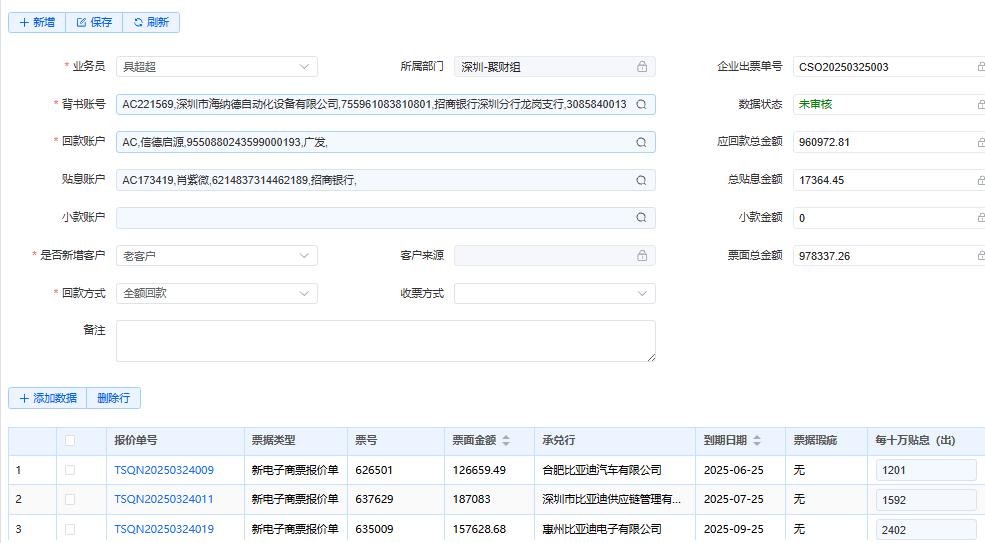Image resolution: width=985 pixels, height=543 pixels.
Task: Click the 票据类型 column header
Action: click(296, 441)
